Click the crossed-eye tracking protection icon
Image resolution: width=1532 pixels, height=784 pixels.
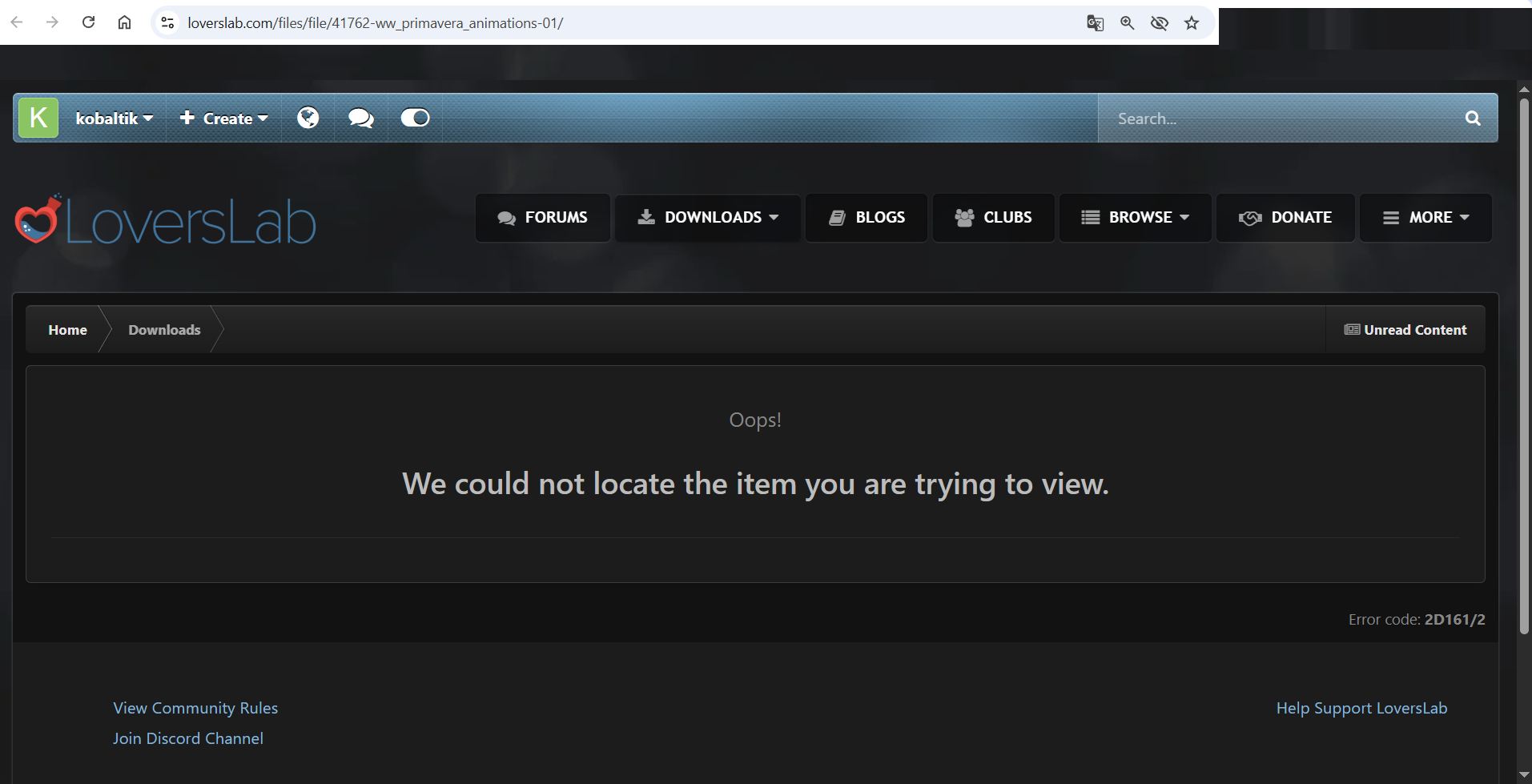click(x=1159, y=22)
